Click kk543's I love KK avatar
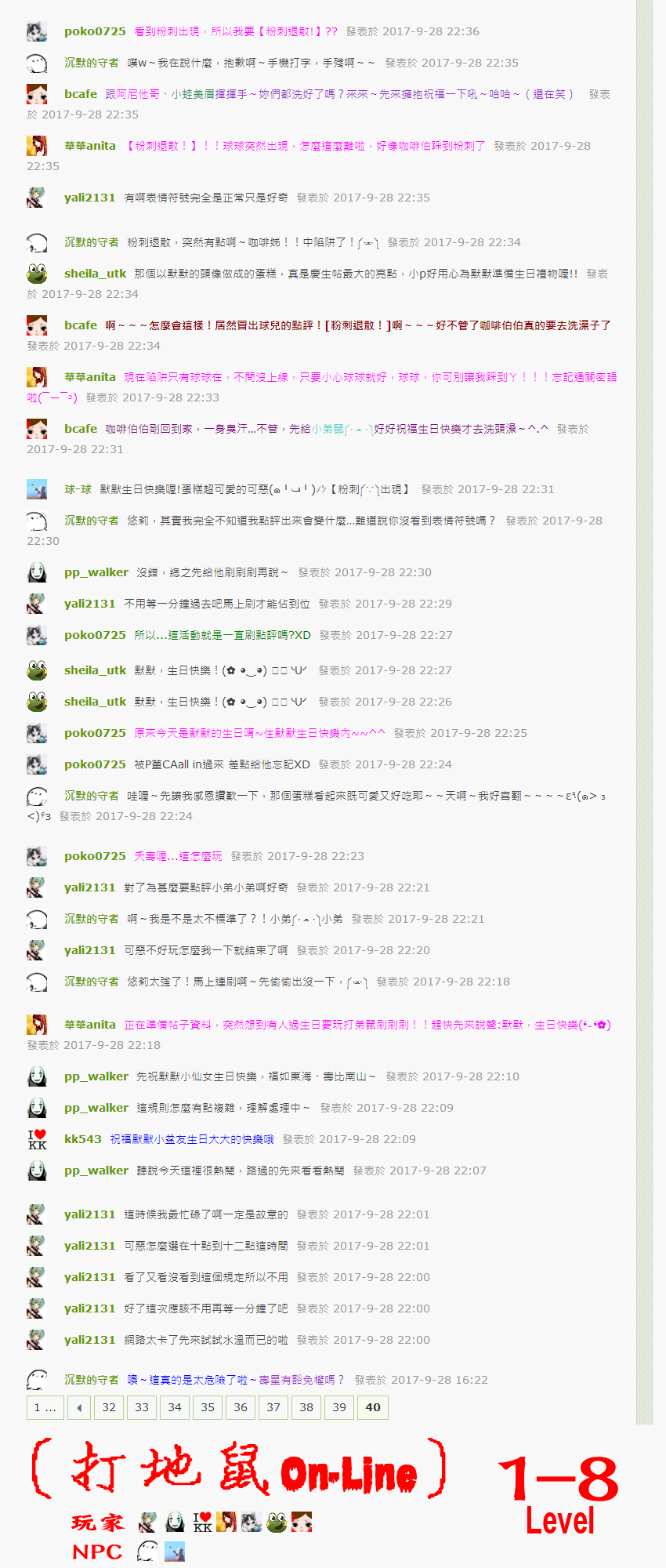666x1568 pixels. coord(37,1139)
